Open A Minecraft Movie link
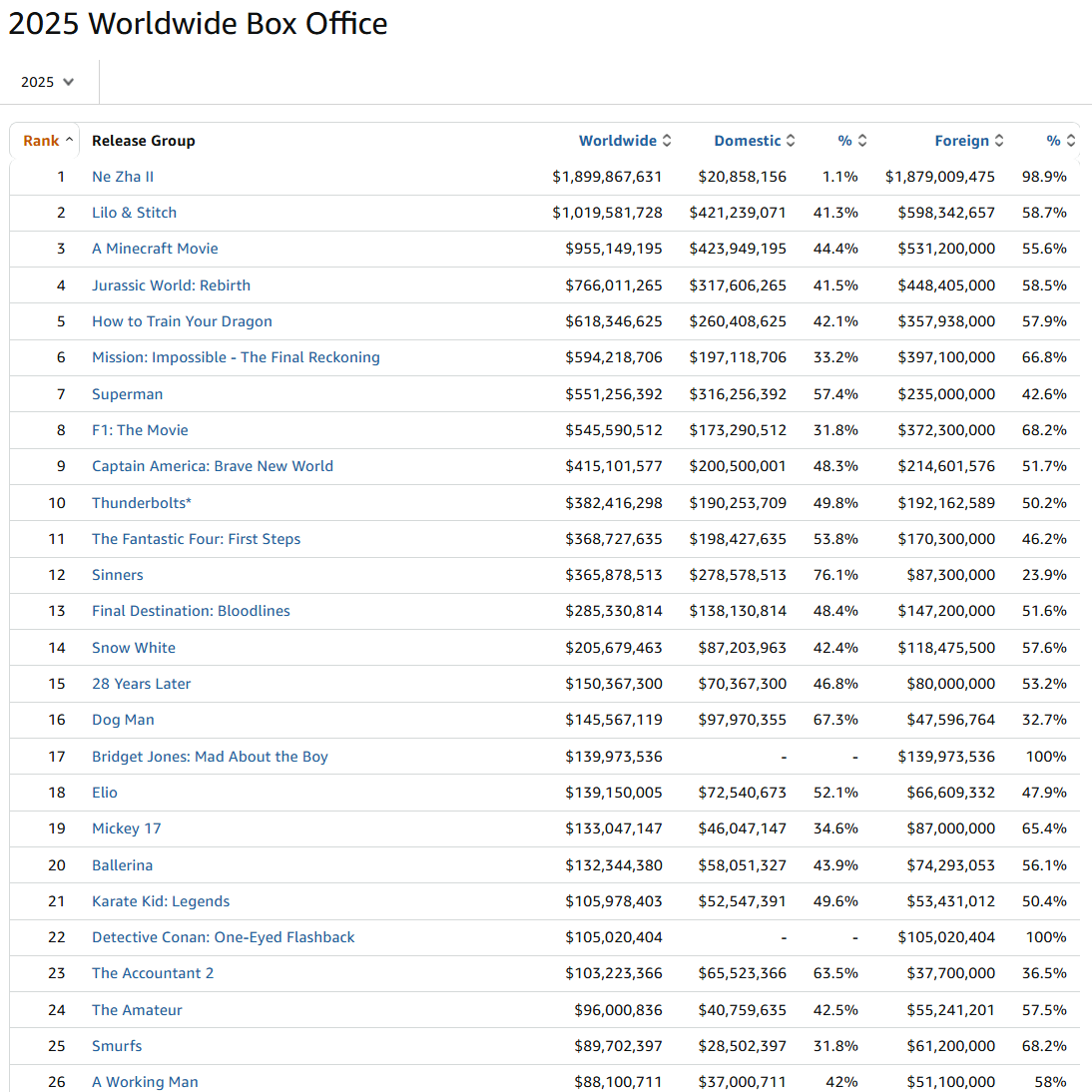The width and height of the screenshot is (1092, 1092). [155, 249]
